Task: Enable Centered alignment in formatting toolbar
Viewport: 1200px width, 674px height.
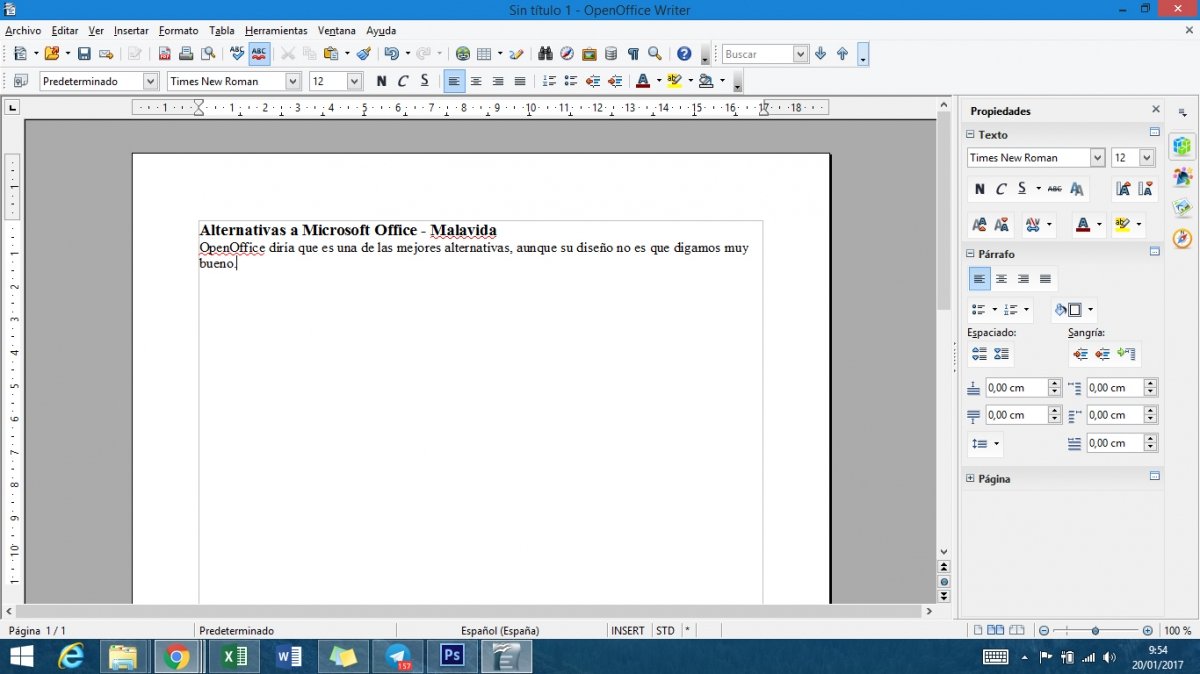Action: (x=476, y=81)
